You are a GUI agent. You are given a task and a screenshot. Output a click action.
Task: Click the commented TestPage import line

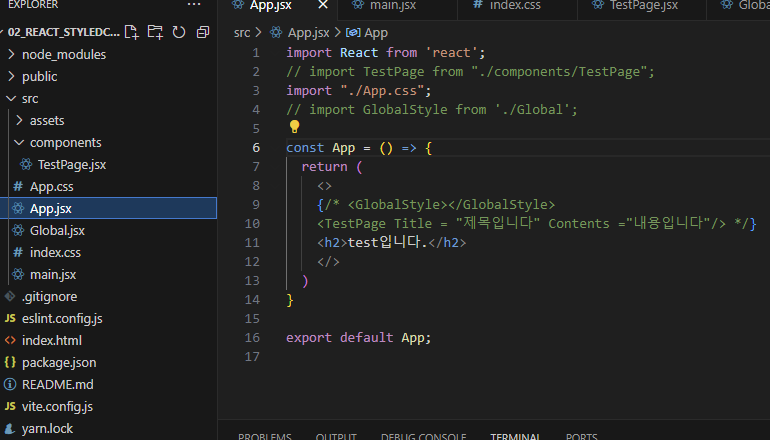pos(470,72)
